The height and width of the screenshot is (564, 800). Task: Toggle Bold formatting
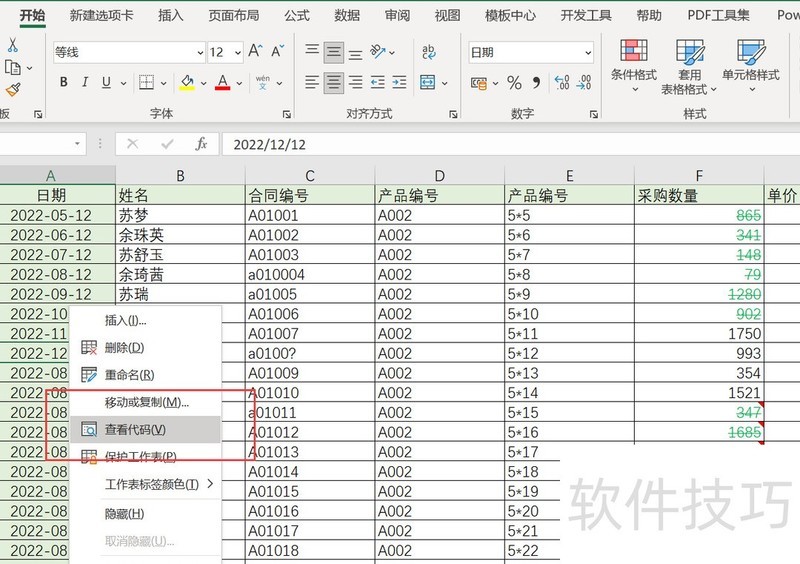pyautogui.click(x=64, y=83)
